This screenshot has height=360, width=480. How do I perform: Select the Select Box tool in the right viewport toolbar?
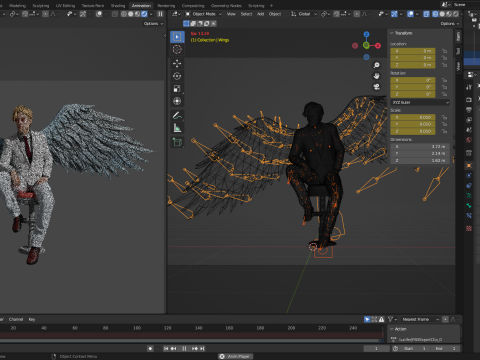click(177, 37)
